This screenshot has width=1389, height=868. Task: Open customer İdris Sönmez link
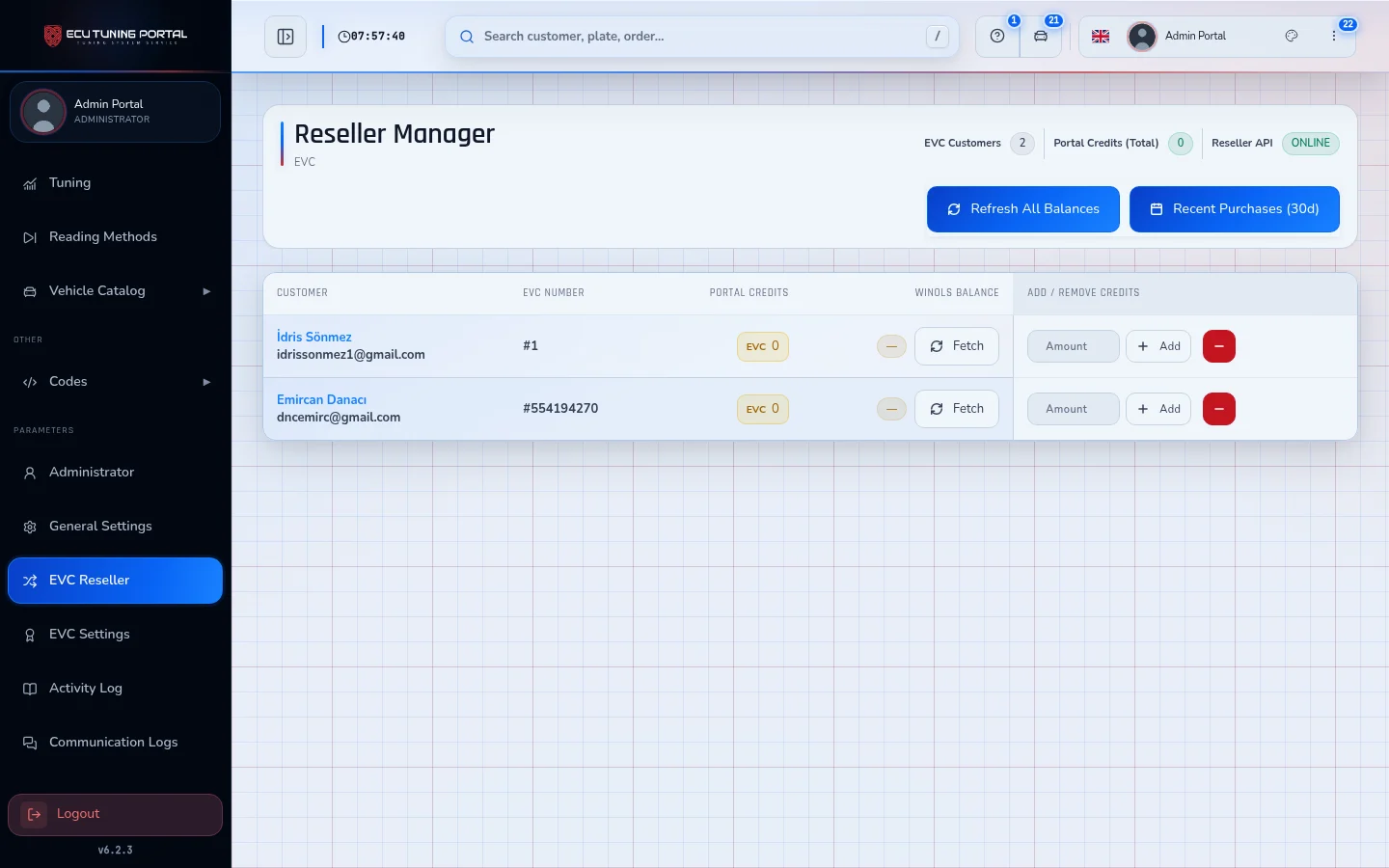[x=314, y=337]
